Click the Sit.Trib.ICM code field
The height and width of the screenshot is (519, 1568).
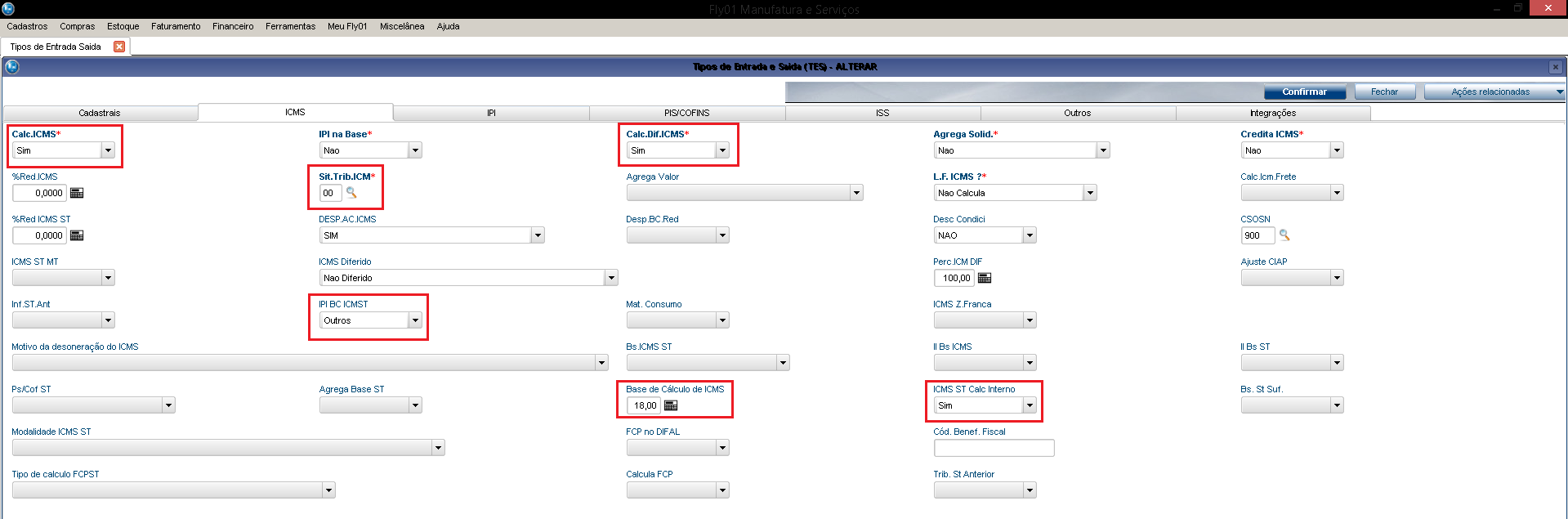tap(330, 193)
